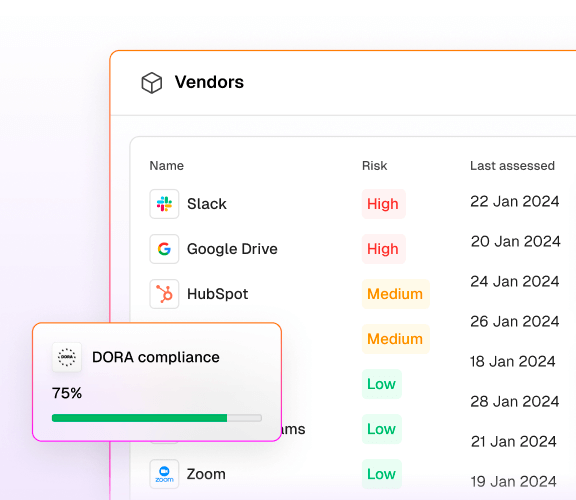
Task: Click the Last assessed column header
Action: point(512,166)
